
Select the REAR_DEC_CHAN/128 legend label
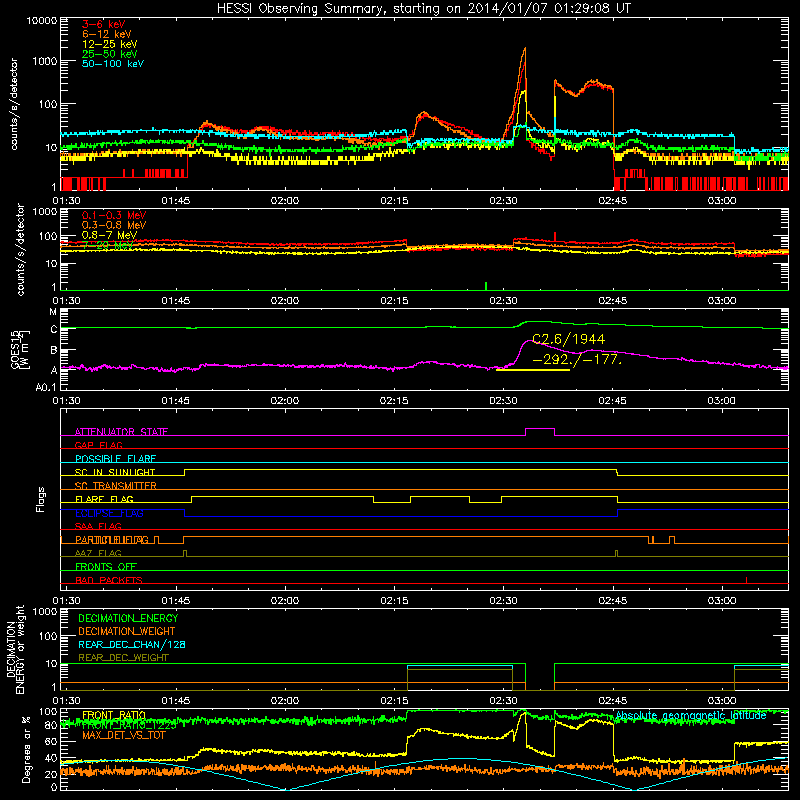pyautogui.click(x=132, y=645)
